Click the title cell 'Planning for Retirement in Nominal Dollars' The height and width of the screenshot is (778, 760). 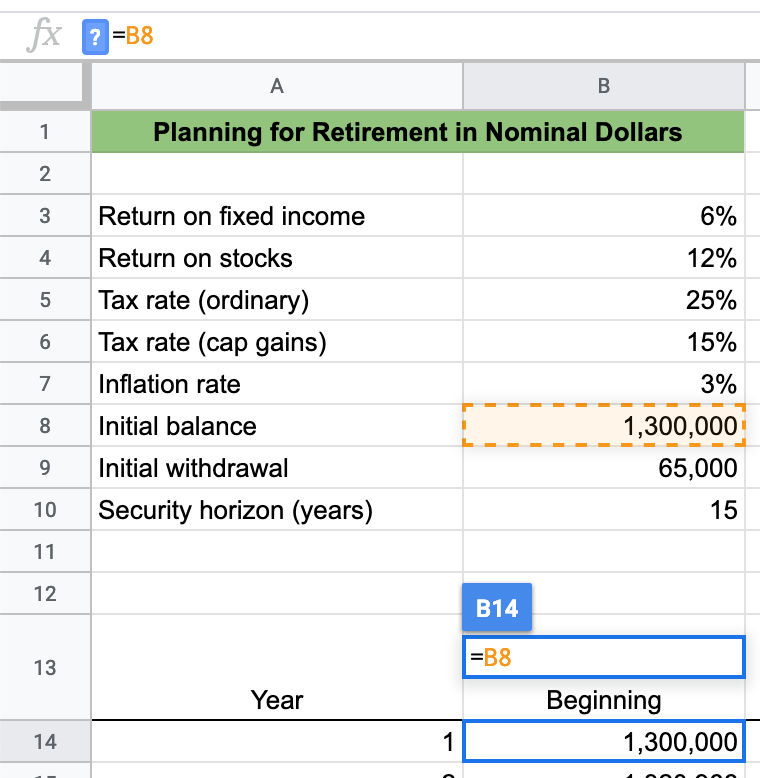(418, 131)
